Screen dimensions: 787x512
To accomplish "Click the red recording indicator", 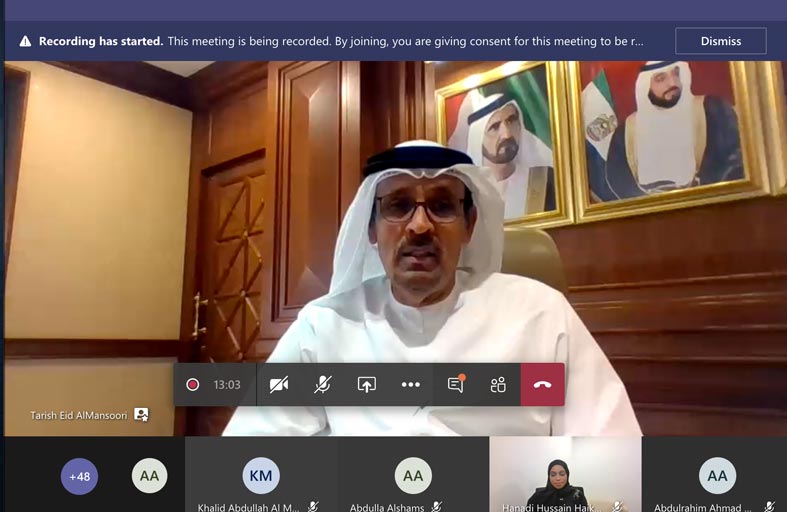I will (x=193, y=385).
